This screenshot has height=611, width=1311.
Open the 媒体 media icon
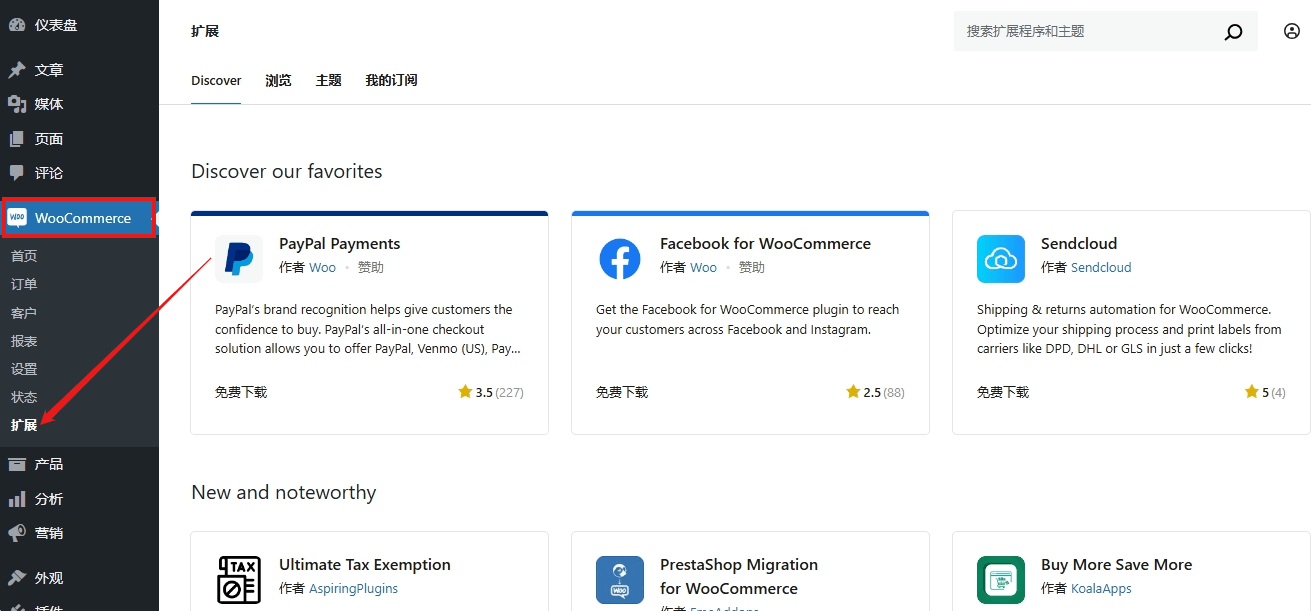16,104
